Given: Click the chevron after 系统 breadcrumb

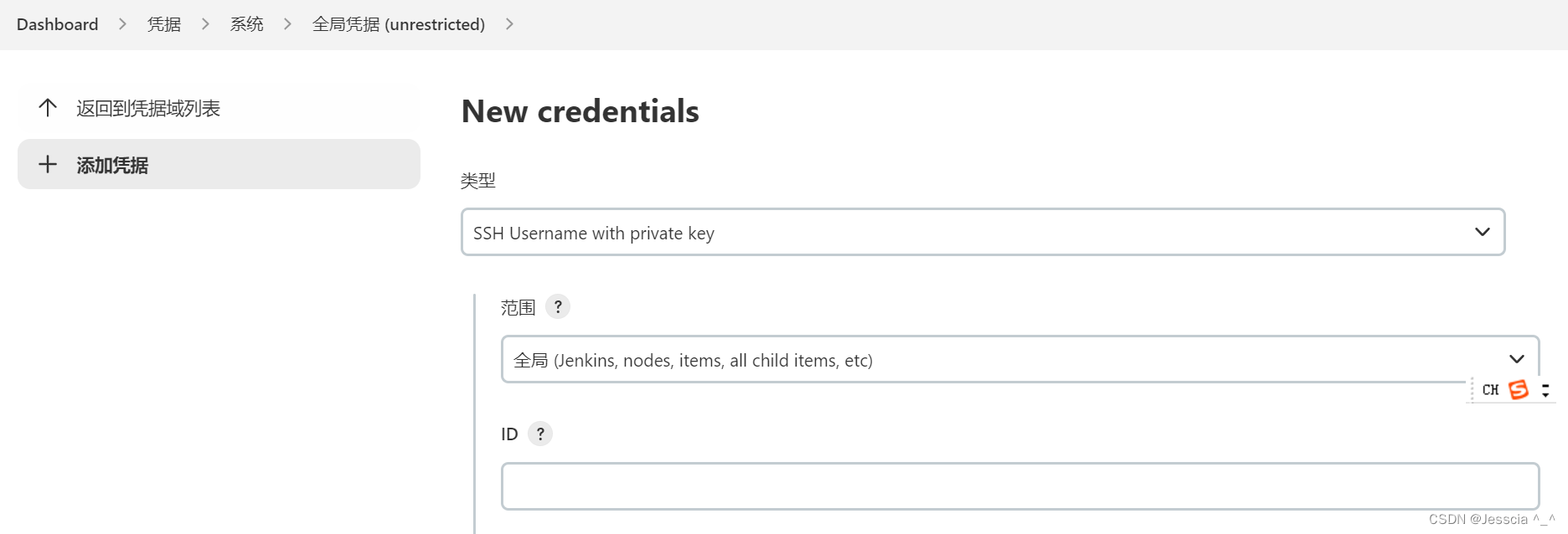Looking at the screenshot, I should point(287,24).
